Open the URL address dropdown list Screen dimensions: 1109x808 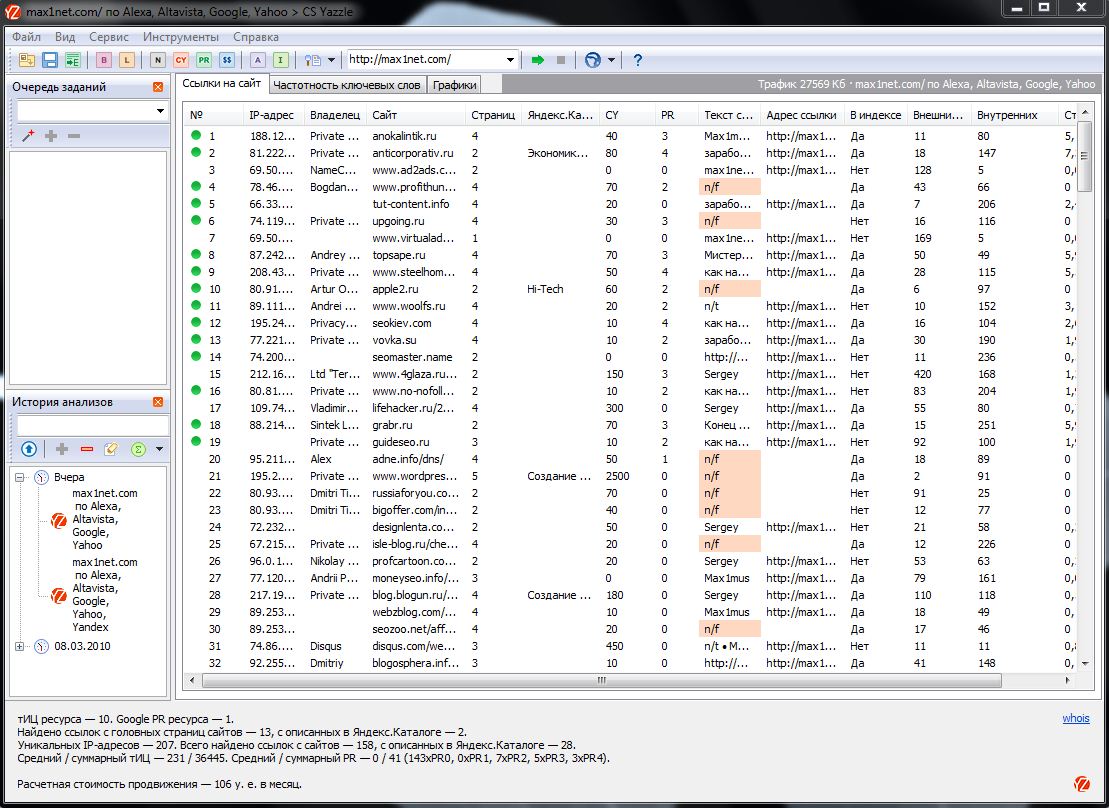click(510, 60)
